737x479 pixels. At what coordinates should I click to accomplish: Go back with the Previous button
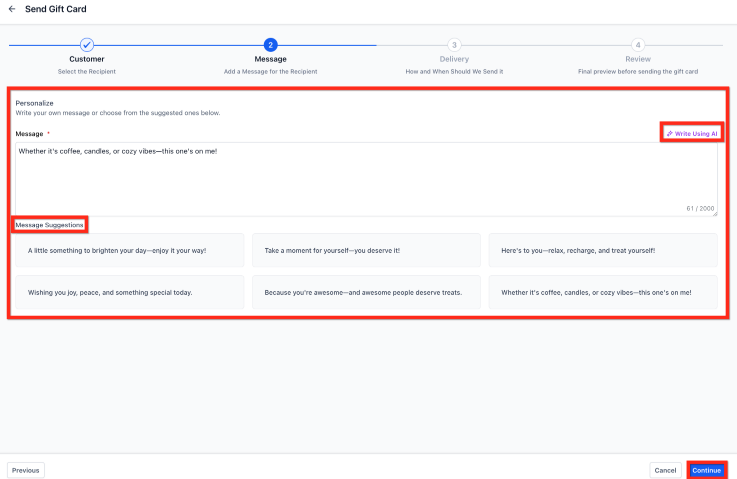point(26,470)
